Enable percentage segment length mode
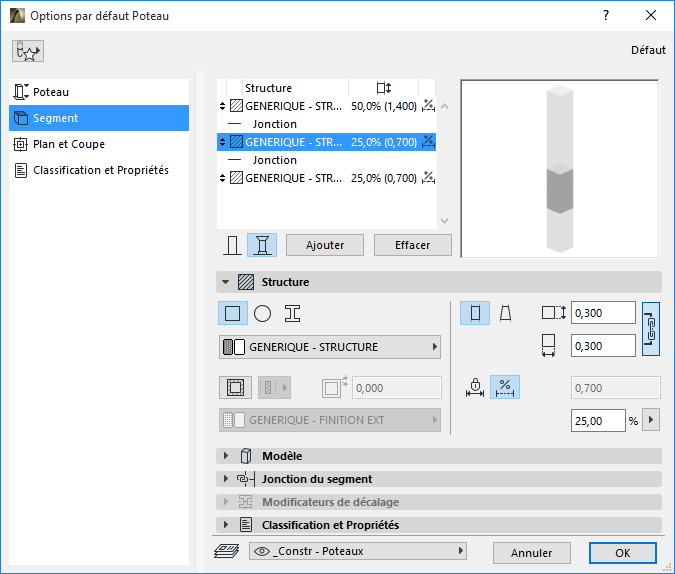Image resolution: width=675 pixels, height=574 pixels. coord(505,388)
